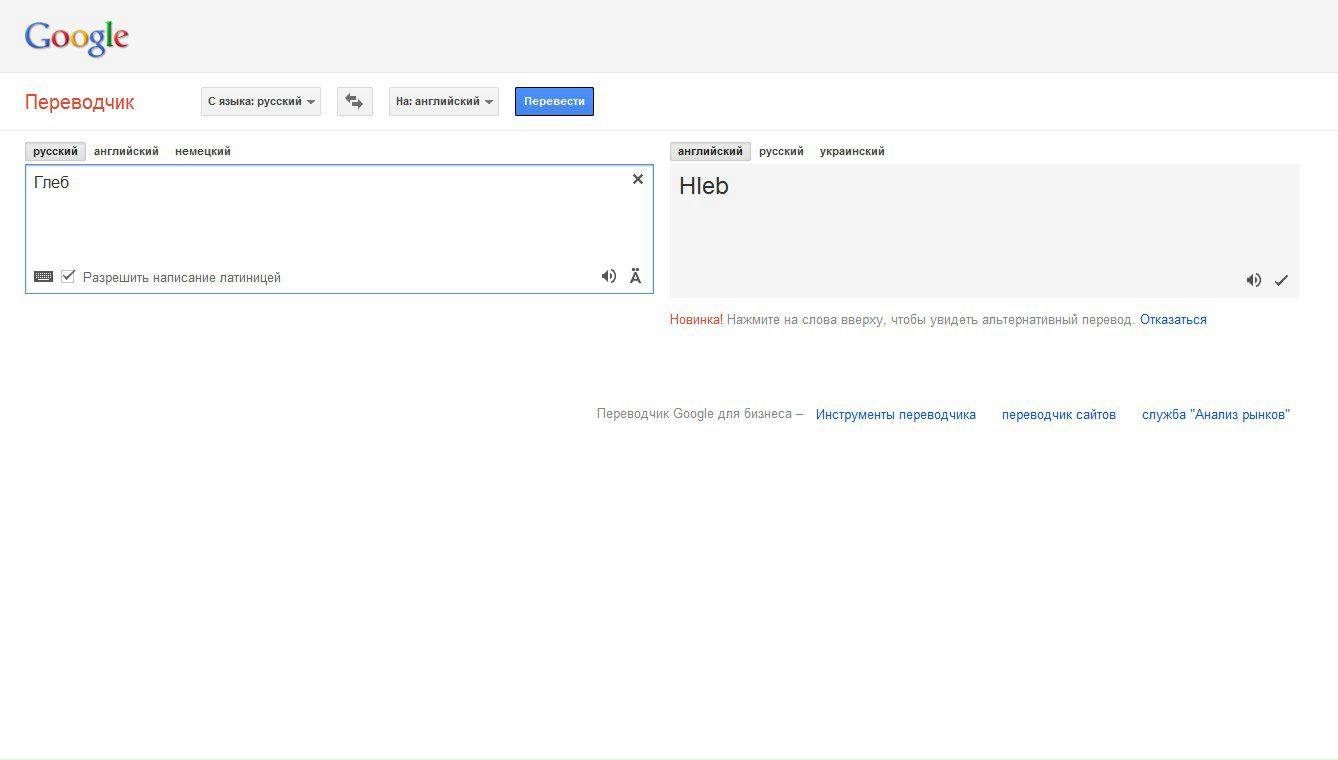Screen dimensions: 1338x760
Task: Click the Ä transliteration icon
Action: pyautogui.click(x=635, y=277)
